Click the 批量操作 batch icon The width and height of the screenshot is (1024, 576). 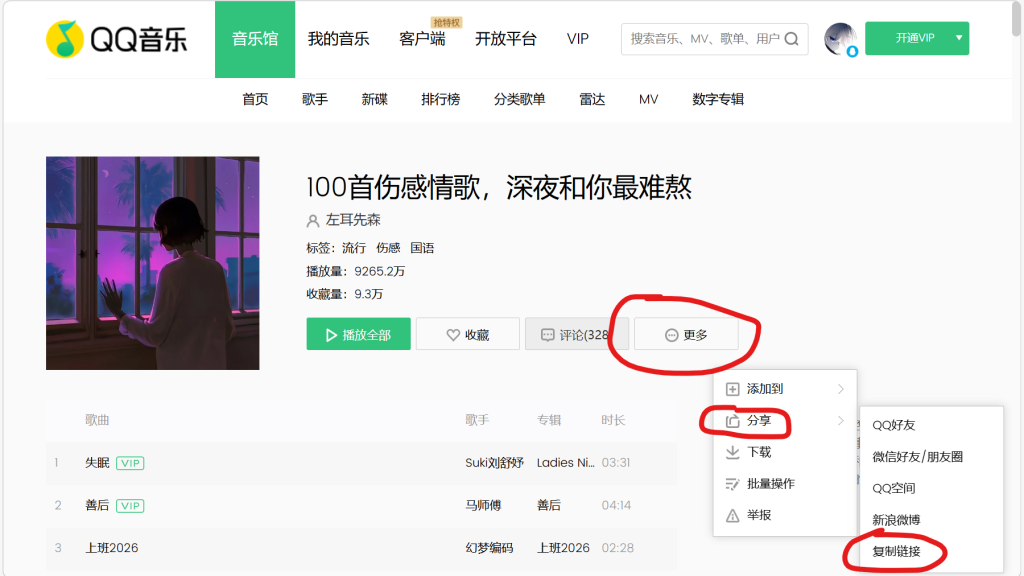coord(732,484)
